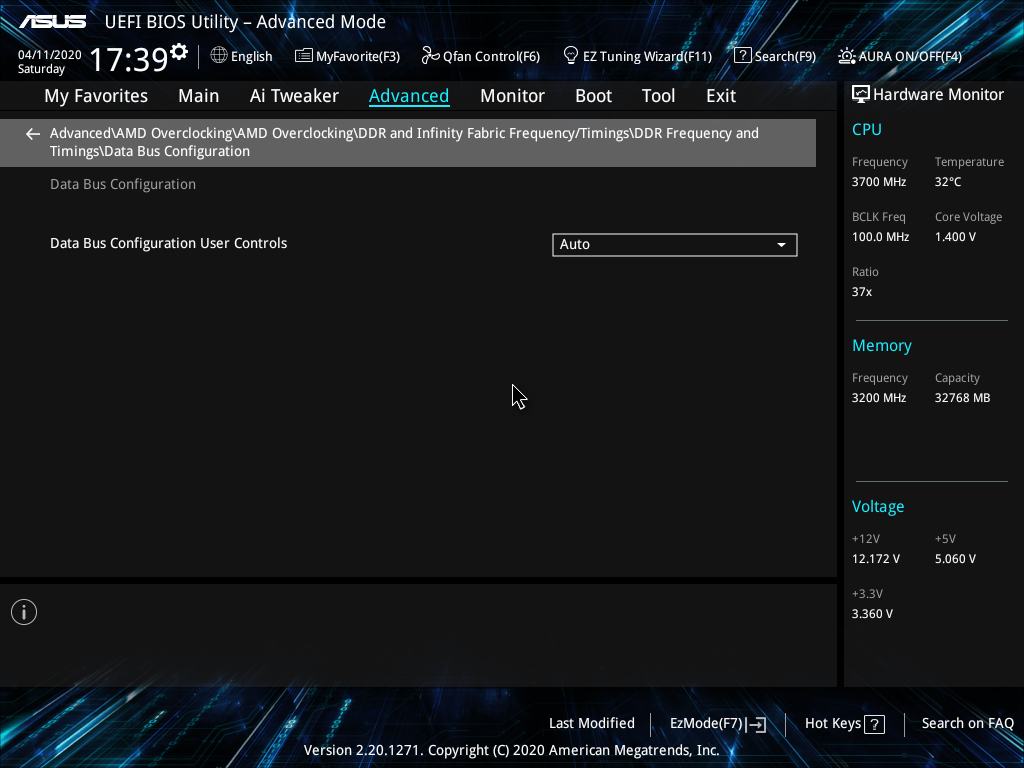Click the EzMode exit arrow icon
1024x768 pixels.
[x=756, y=724]
